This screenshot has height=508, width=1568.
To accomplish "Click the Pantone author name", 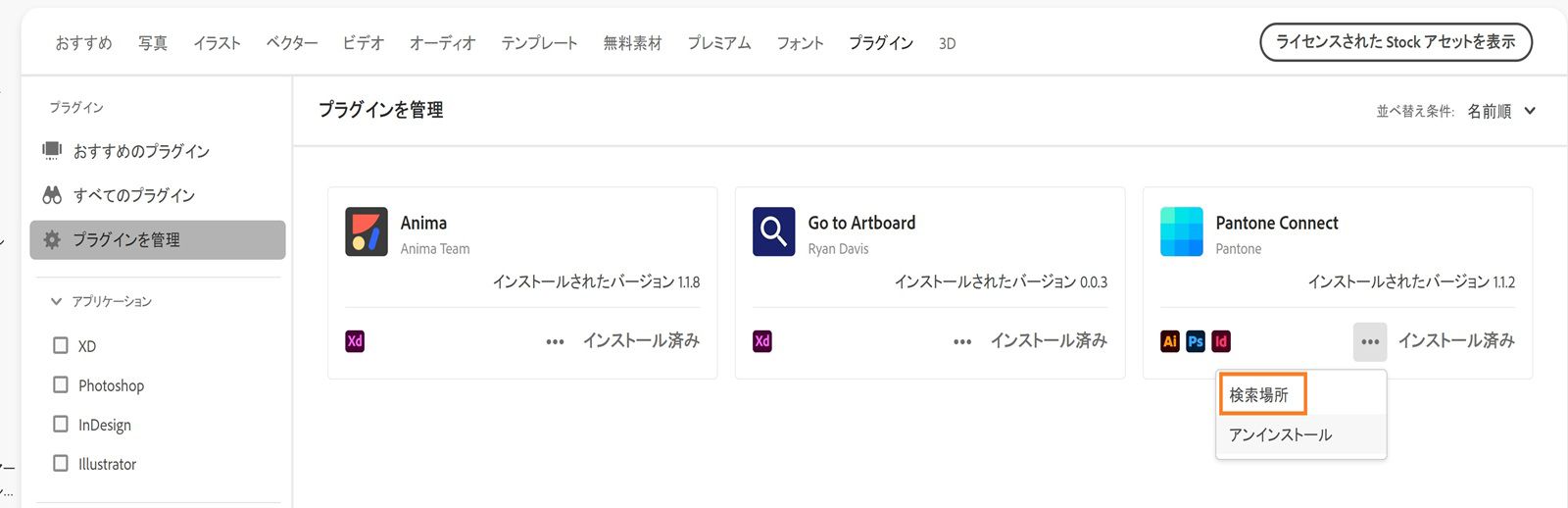I will [1239, 249].
